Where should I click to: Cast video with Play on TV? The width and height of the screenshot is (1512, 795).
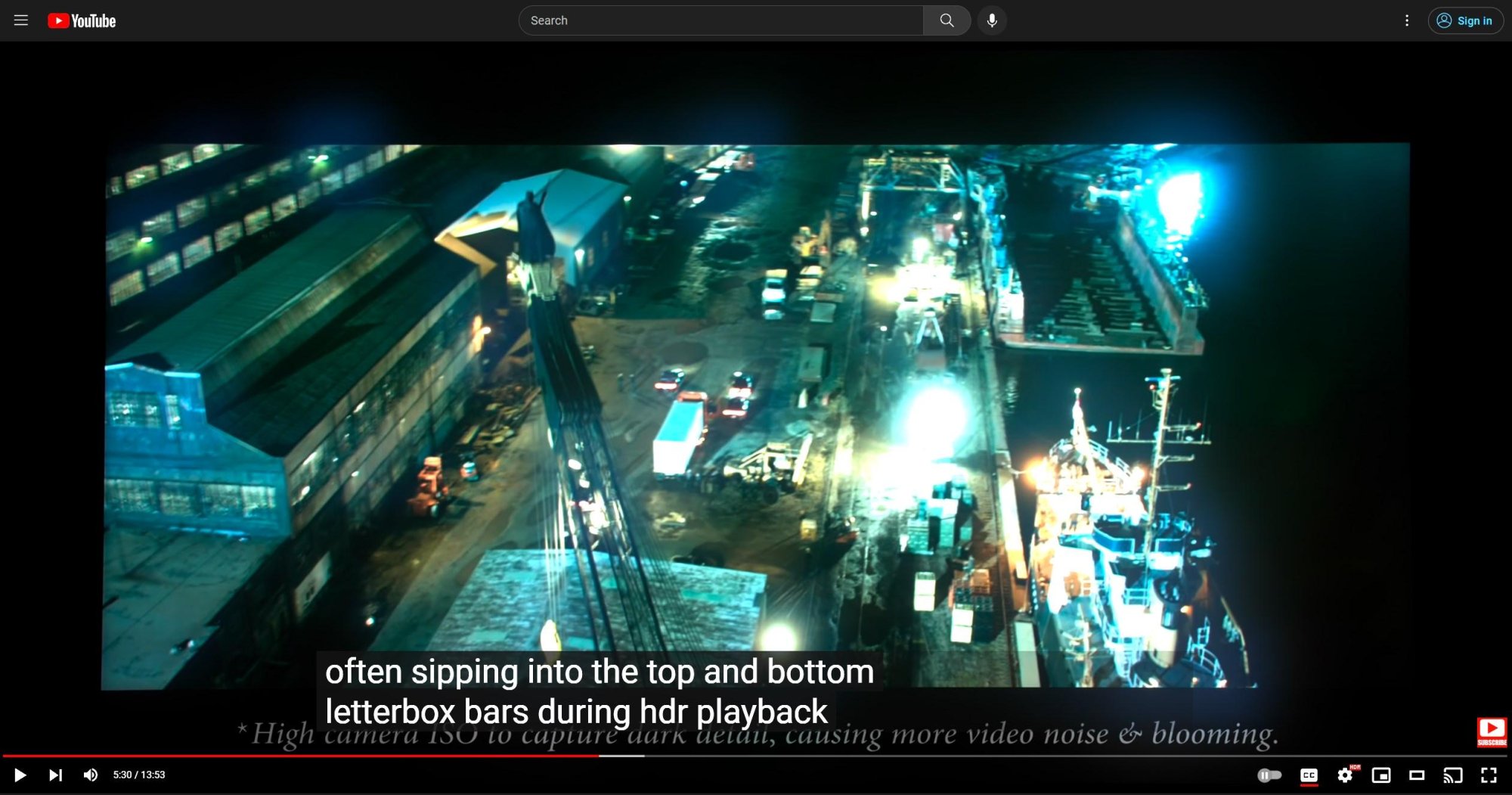pyautogui.click(x=1452, y=775)
